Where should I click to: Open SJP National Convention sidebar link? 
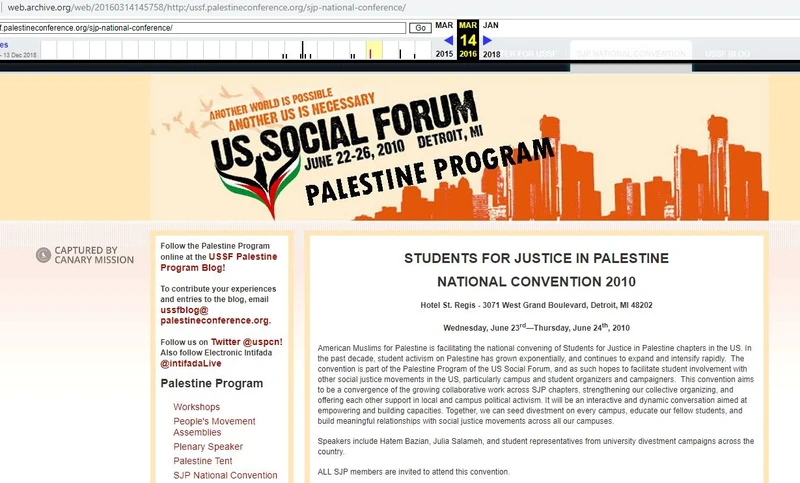225,475
